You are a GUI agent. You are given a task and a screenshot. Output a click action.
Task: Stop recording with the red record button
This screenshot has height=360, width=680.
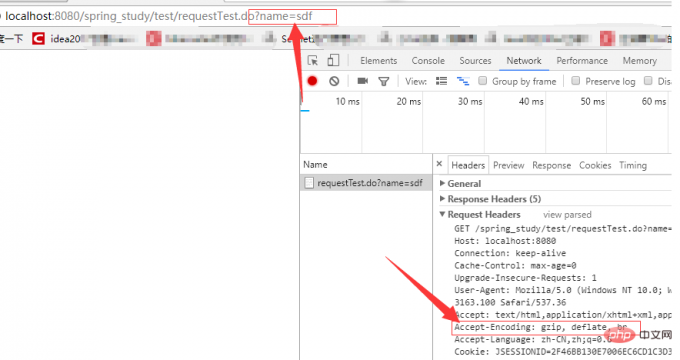(x=312, y=81)
